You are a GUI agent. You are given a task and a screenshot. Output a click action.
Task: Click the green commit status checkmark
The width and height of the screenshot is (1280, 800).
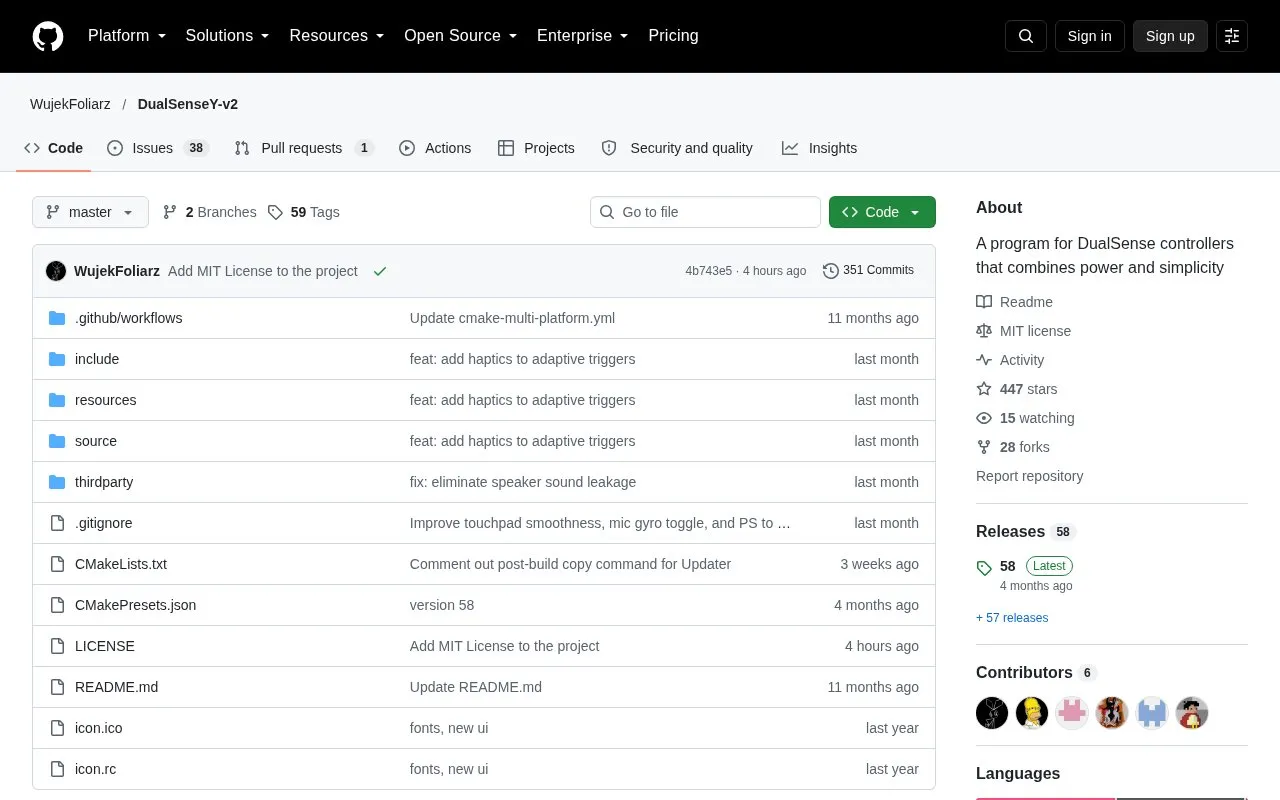click(380, 271)
